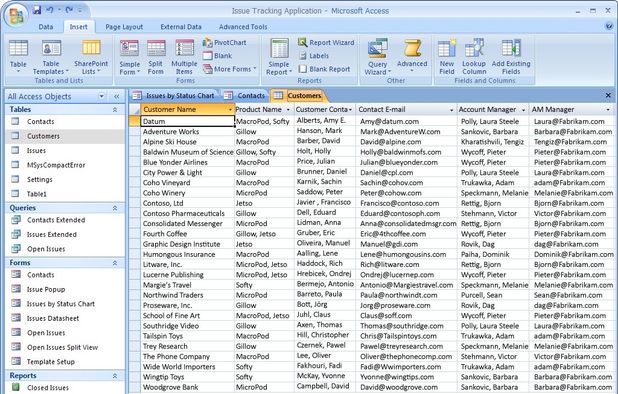Open Access Help question mark icon
The width and height of the screenshot is (618, 394).
point(609,26)
